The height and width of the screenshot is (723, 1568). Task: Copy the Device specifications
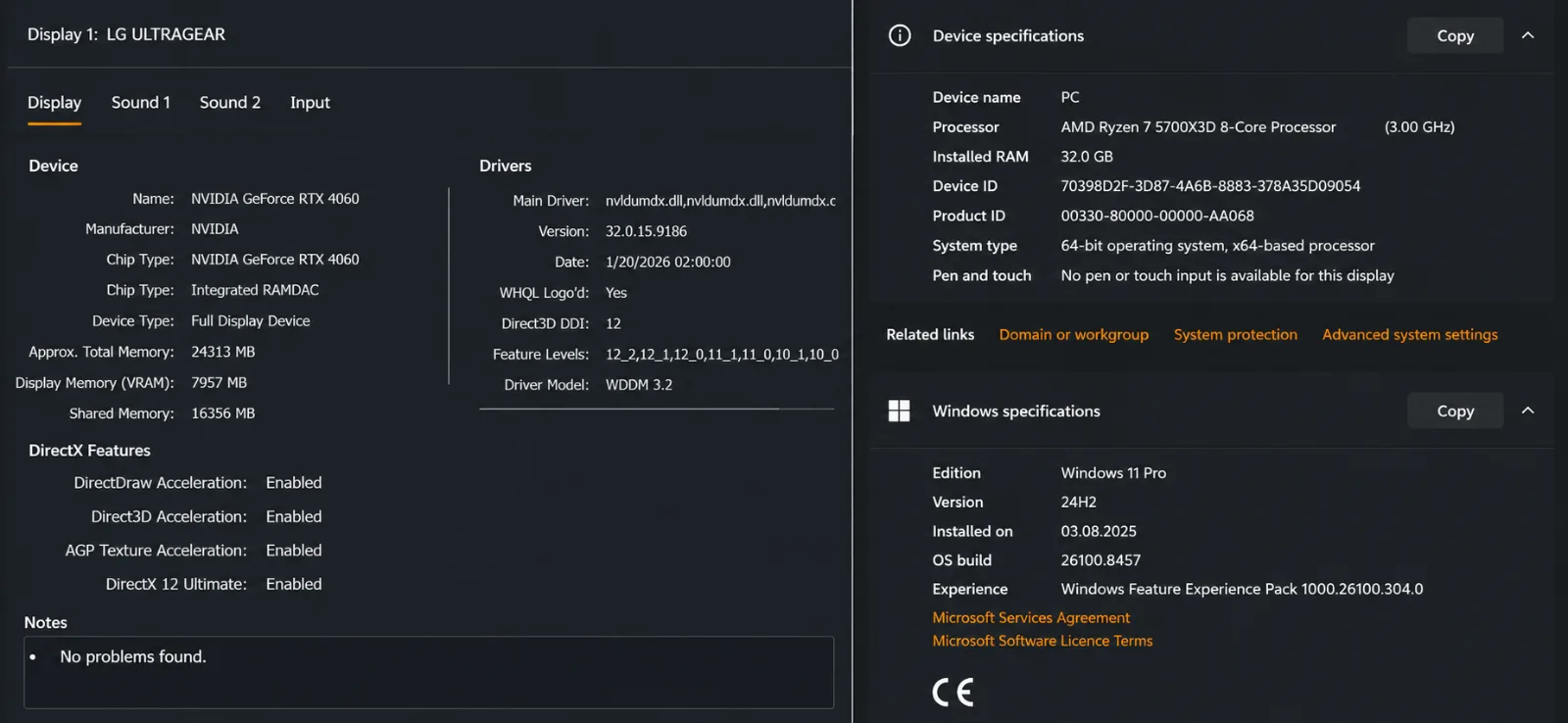[x=1455, y=35]
